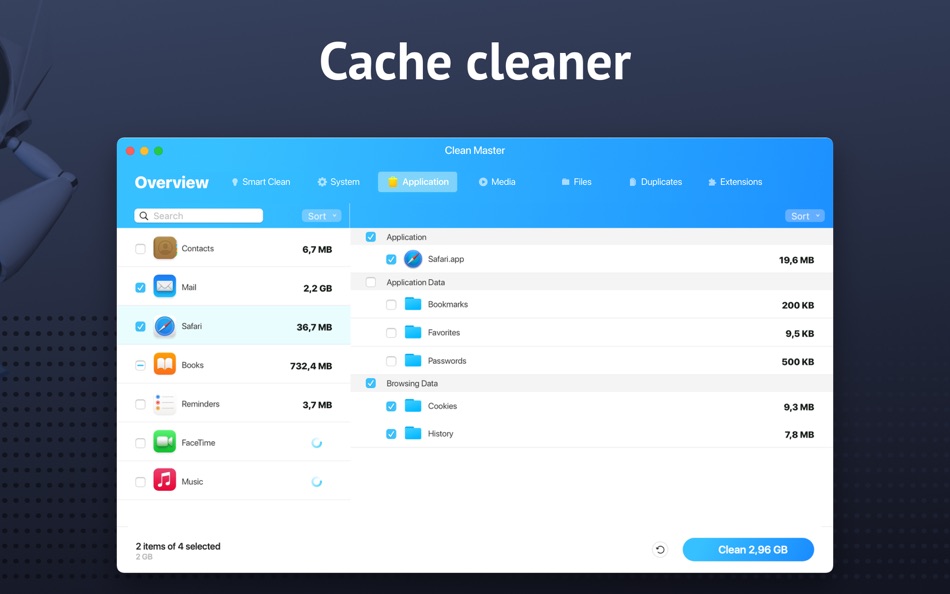
Task: Click the Passwords size 500 KB
Action: (797, 362)
